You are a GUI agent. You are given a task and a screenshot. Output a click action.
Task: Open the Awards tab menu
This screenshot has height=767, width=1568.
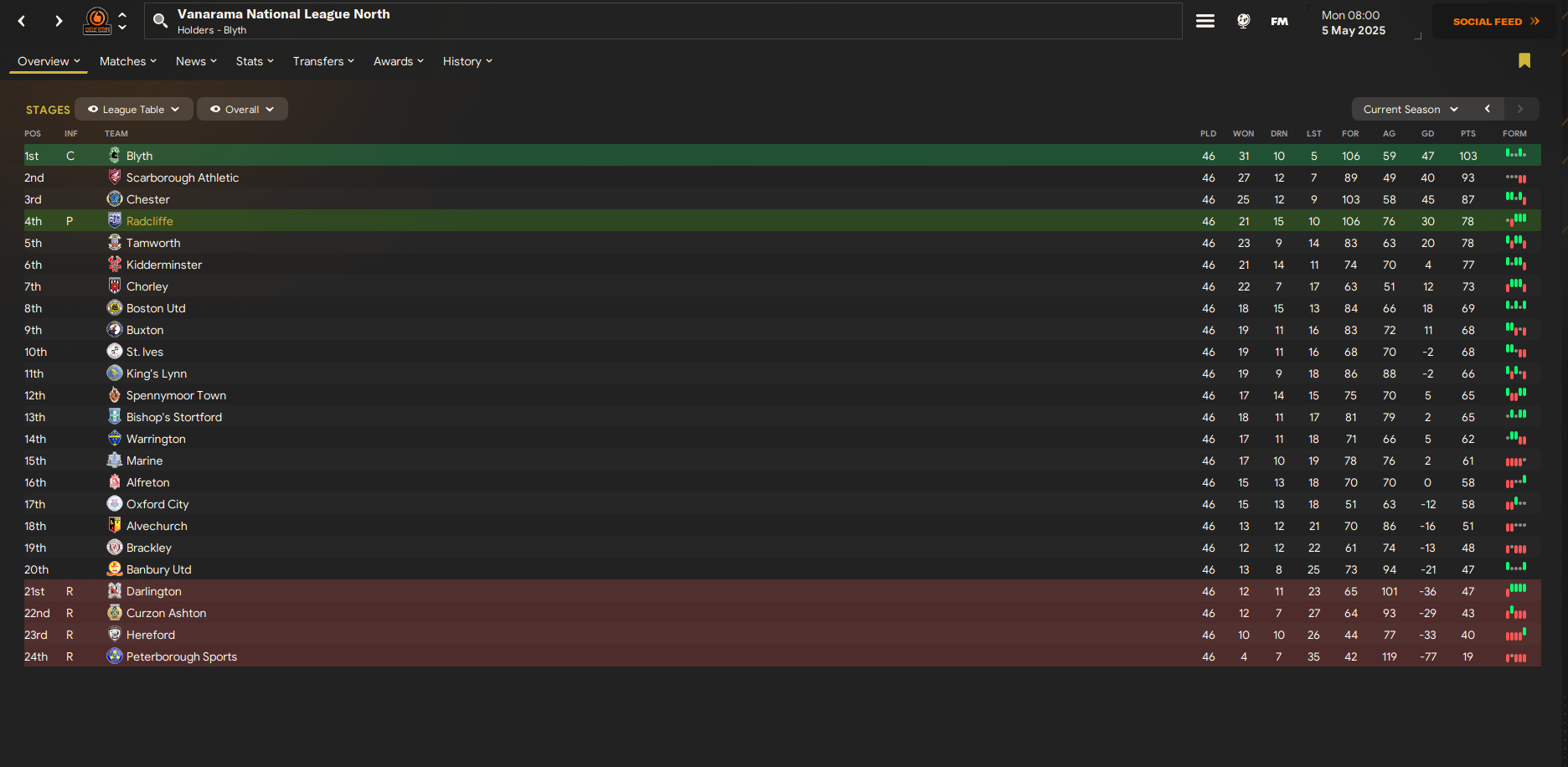(x=399, y=61)
